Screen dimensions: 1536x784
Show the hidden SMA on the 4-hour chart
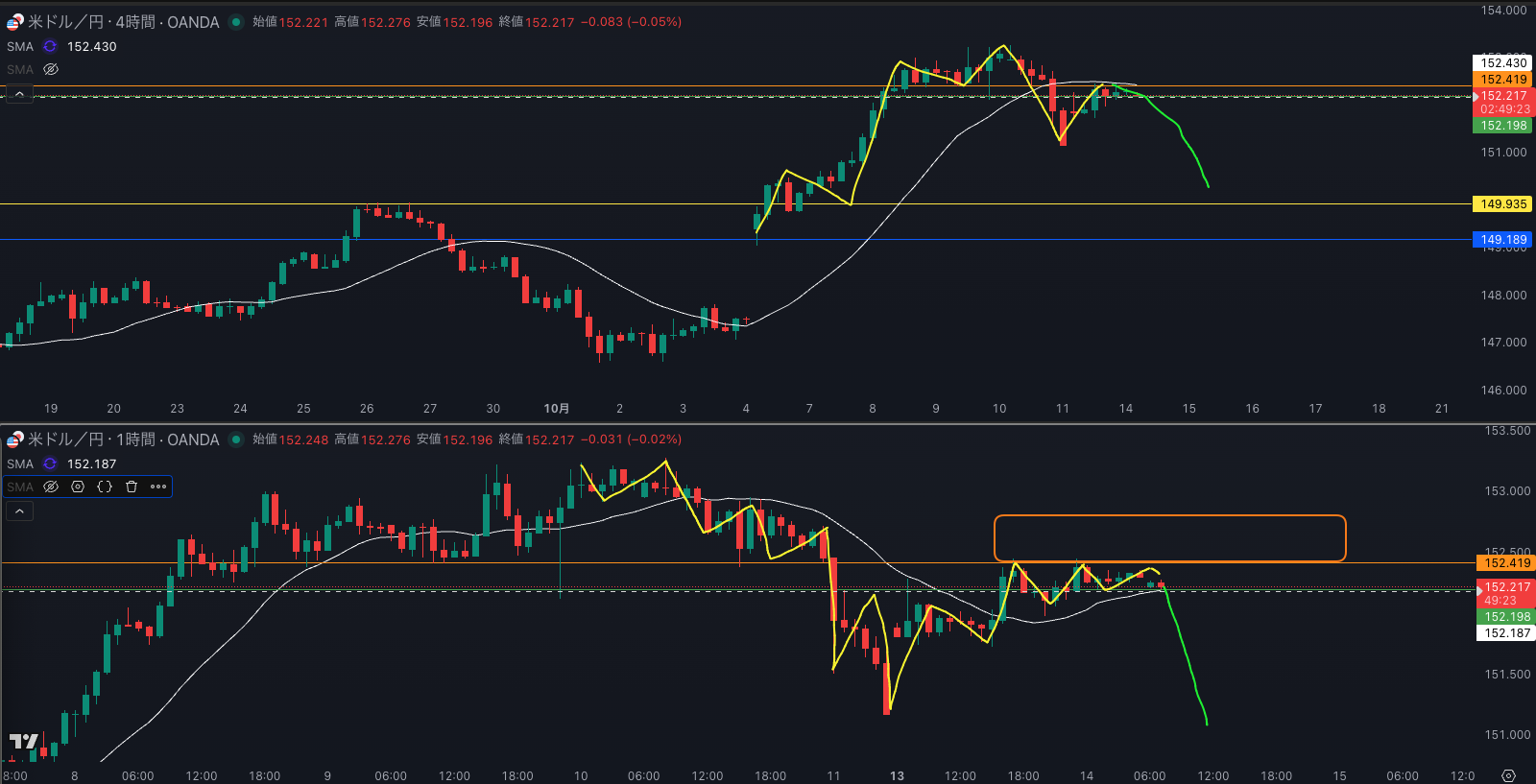pos(51,69)
